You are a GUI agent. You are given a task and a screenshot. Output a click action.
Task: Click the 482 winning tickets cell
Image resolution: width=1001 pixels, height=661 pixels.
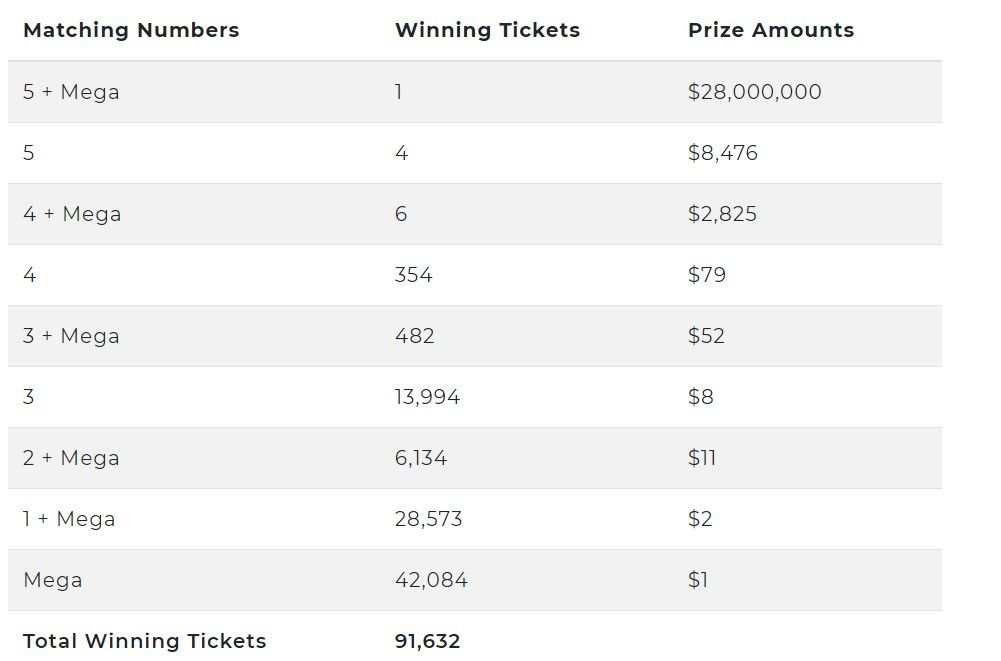pyautogui.click(x=414, y=336)
